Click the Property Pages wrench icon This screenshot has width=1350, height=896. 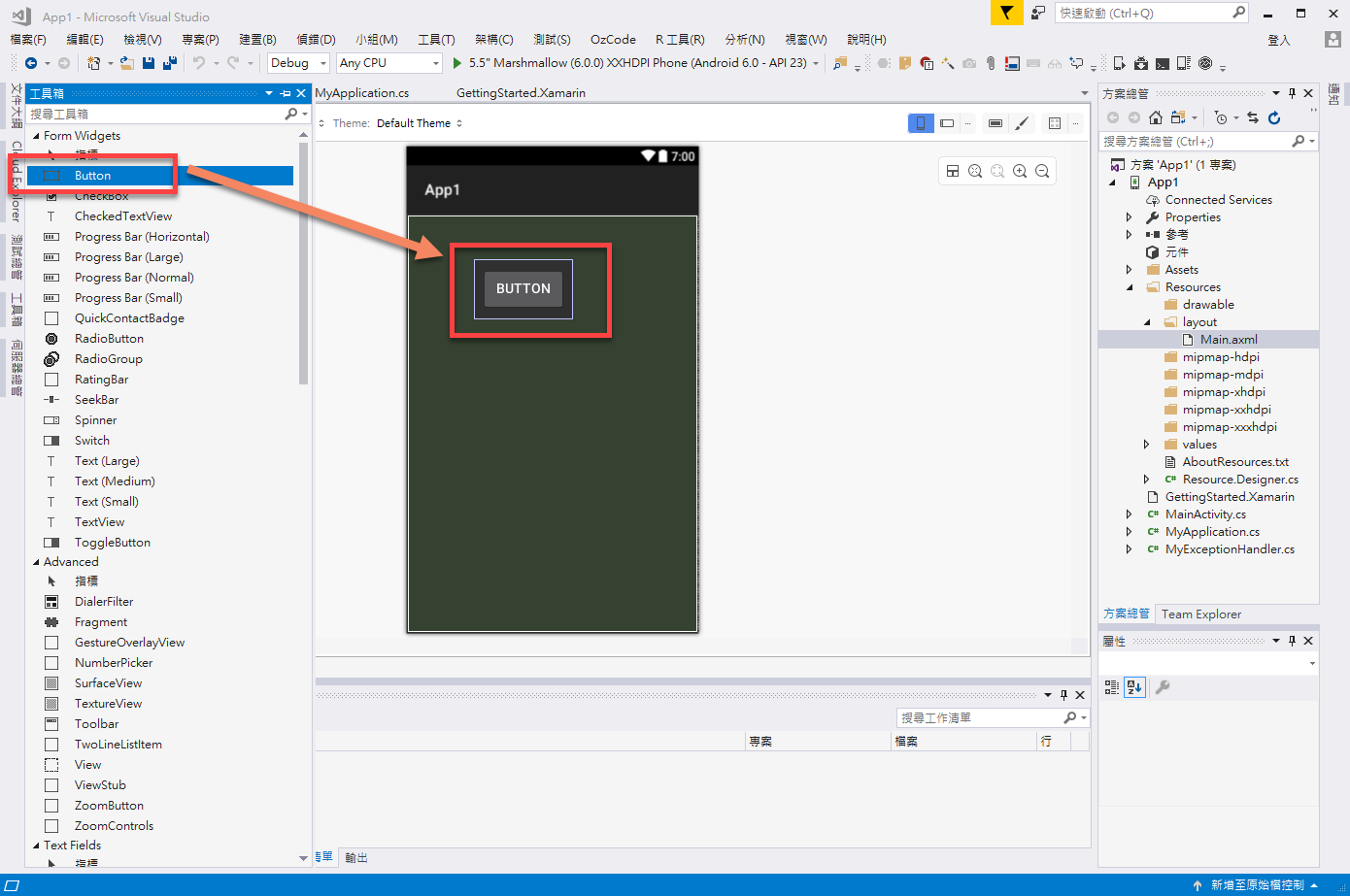pos(1163,687)
